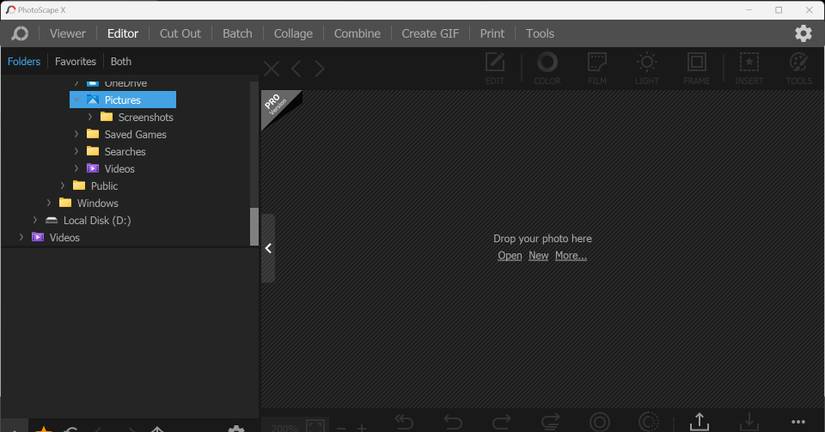Screen dimensions: 825x432
Task: Open the Insert objects panel
Action: tap(749, 68)
